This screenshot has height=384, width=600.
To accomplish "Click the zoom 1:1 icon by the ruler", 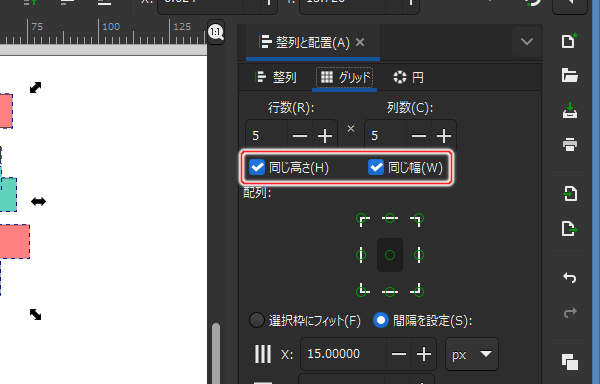I will (216, 32).
